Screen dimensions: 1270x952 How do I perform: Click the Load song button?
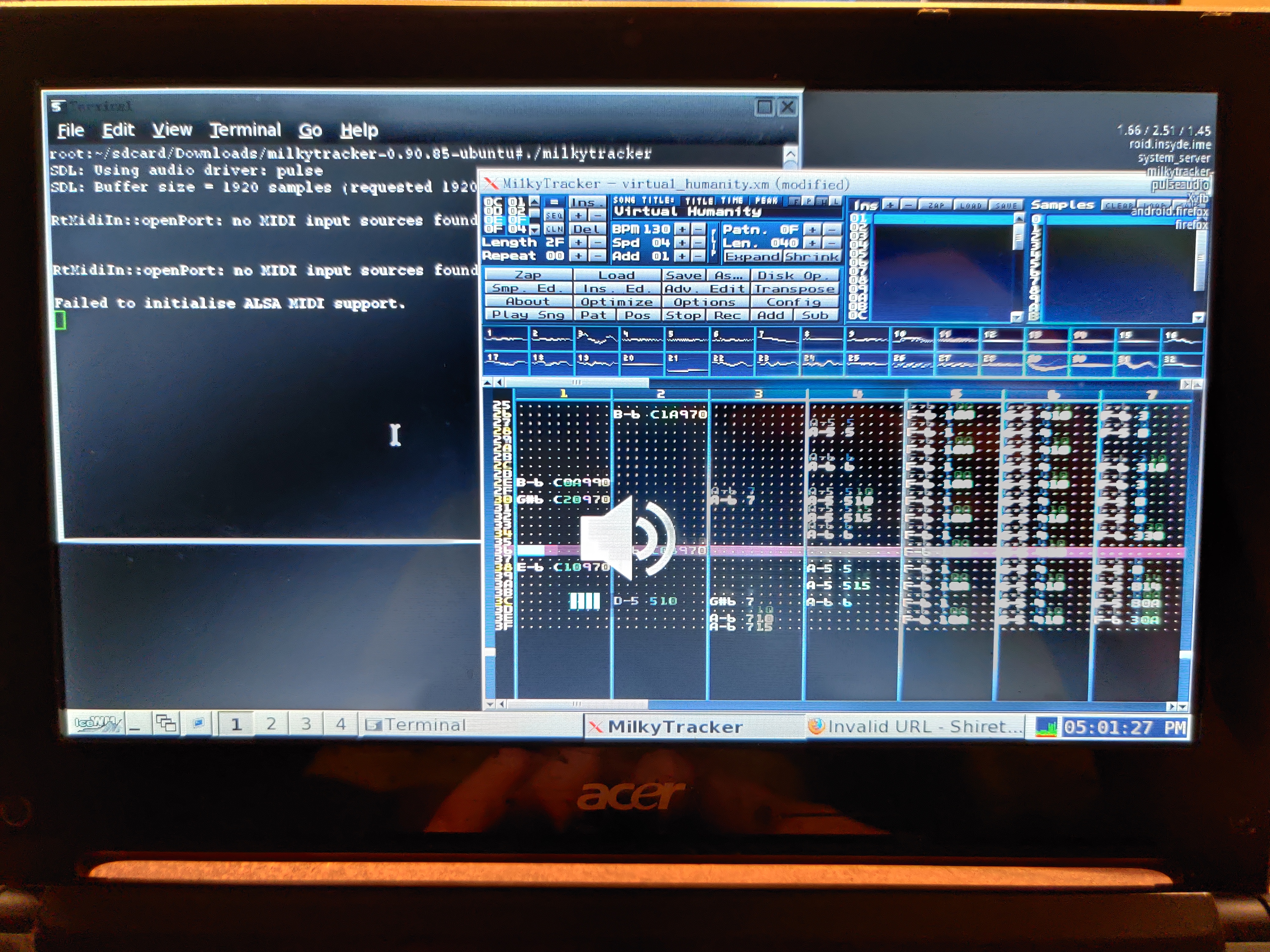[x=617, y=275]
